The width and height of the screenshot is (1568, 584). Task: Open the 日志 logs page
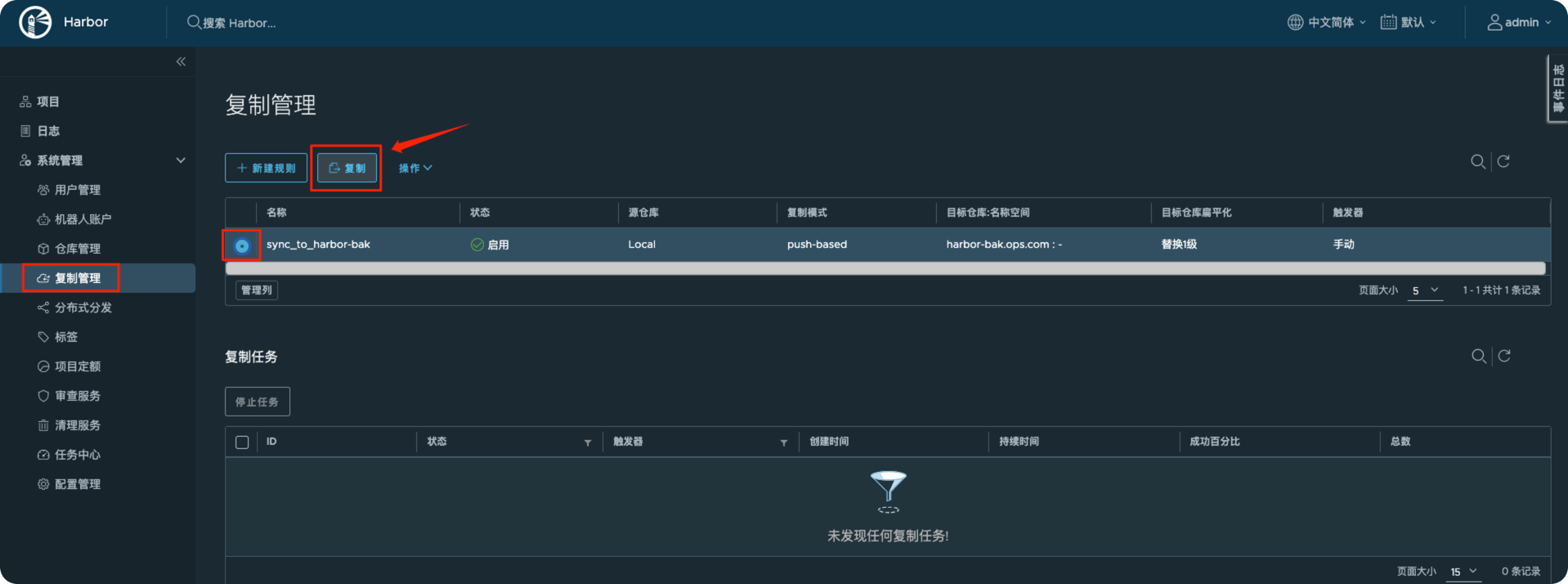[x=48, y=131]
